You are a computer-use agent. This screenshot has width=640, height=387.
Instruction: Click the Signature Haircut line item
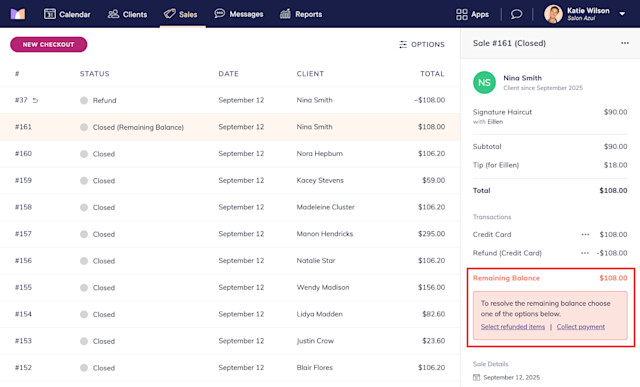click(550, 116)
